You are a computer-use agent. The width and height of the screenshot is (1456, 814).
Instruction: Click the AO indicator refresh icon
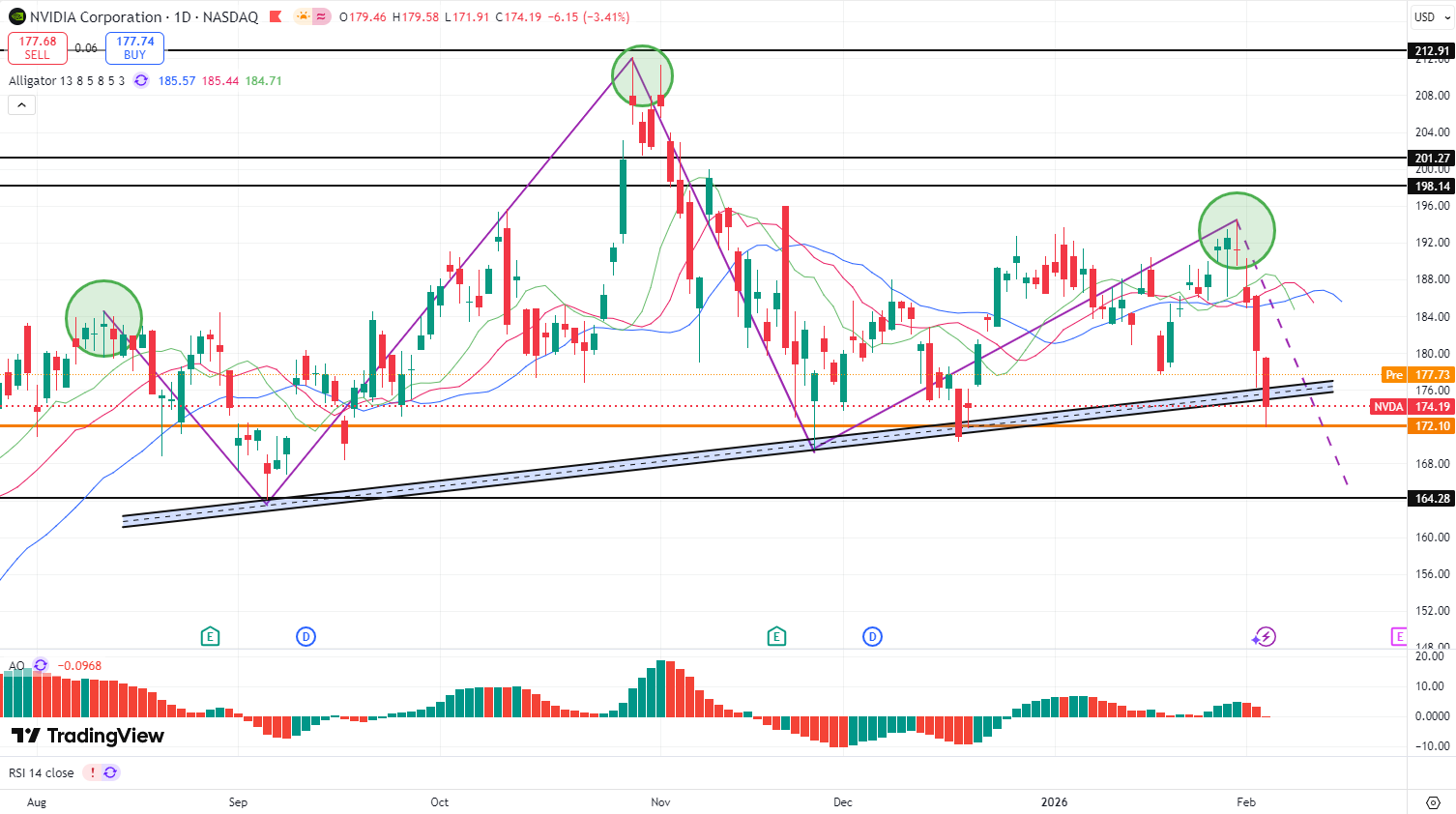coord(41,665)
